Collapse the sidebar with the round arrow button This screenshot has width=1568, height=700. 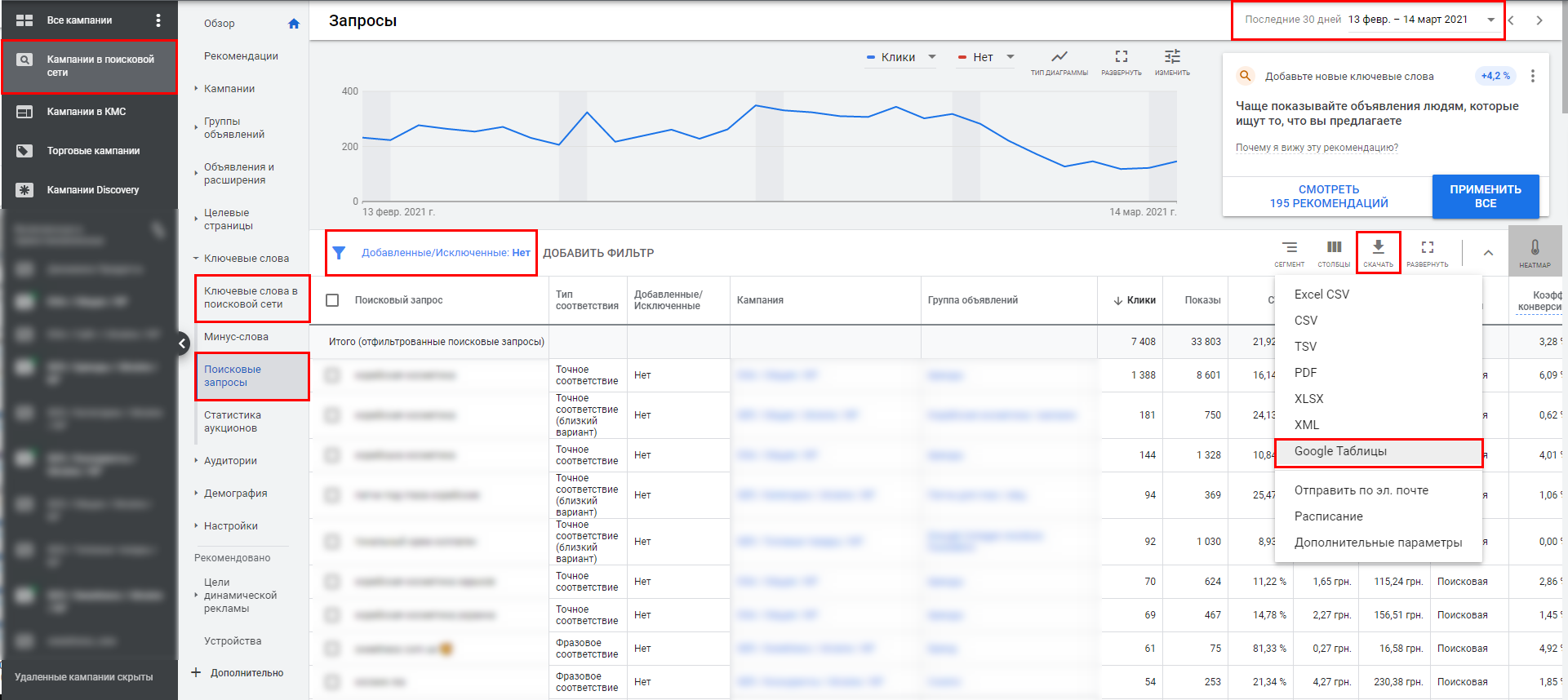point(183,344)
